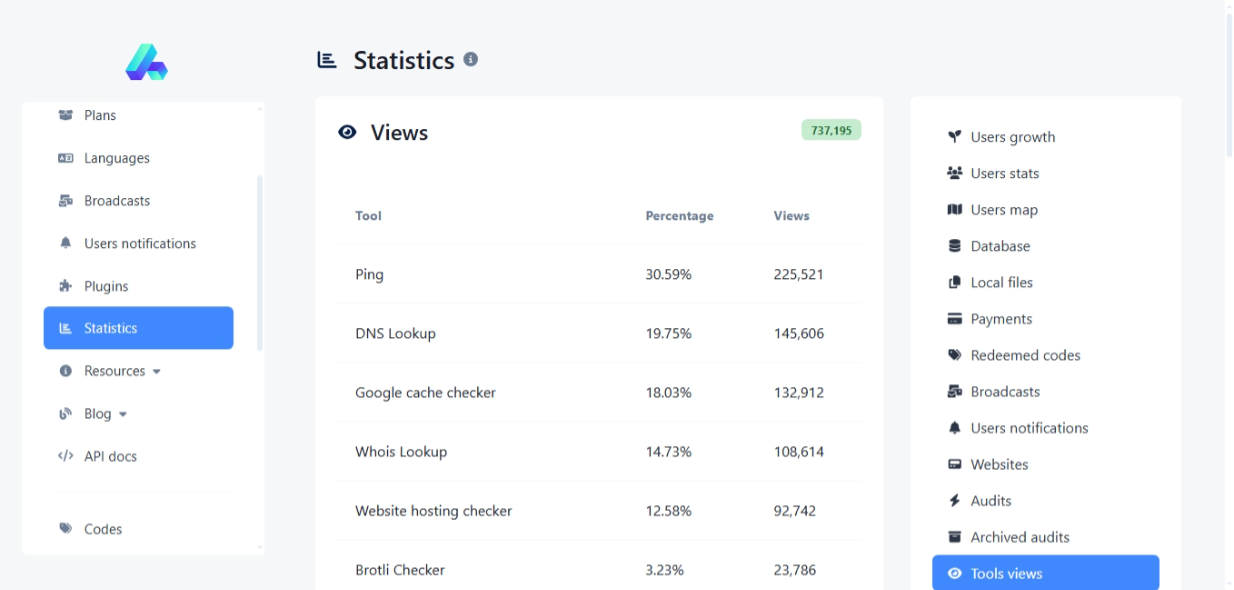Click the Local files statistics link
The image size is (1234, 590).
1001,283
